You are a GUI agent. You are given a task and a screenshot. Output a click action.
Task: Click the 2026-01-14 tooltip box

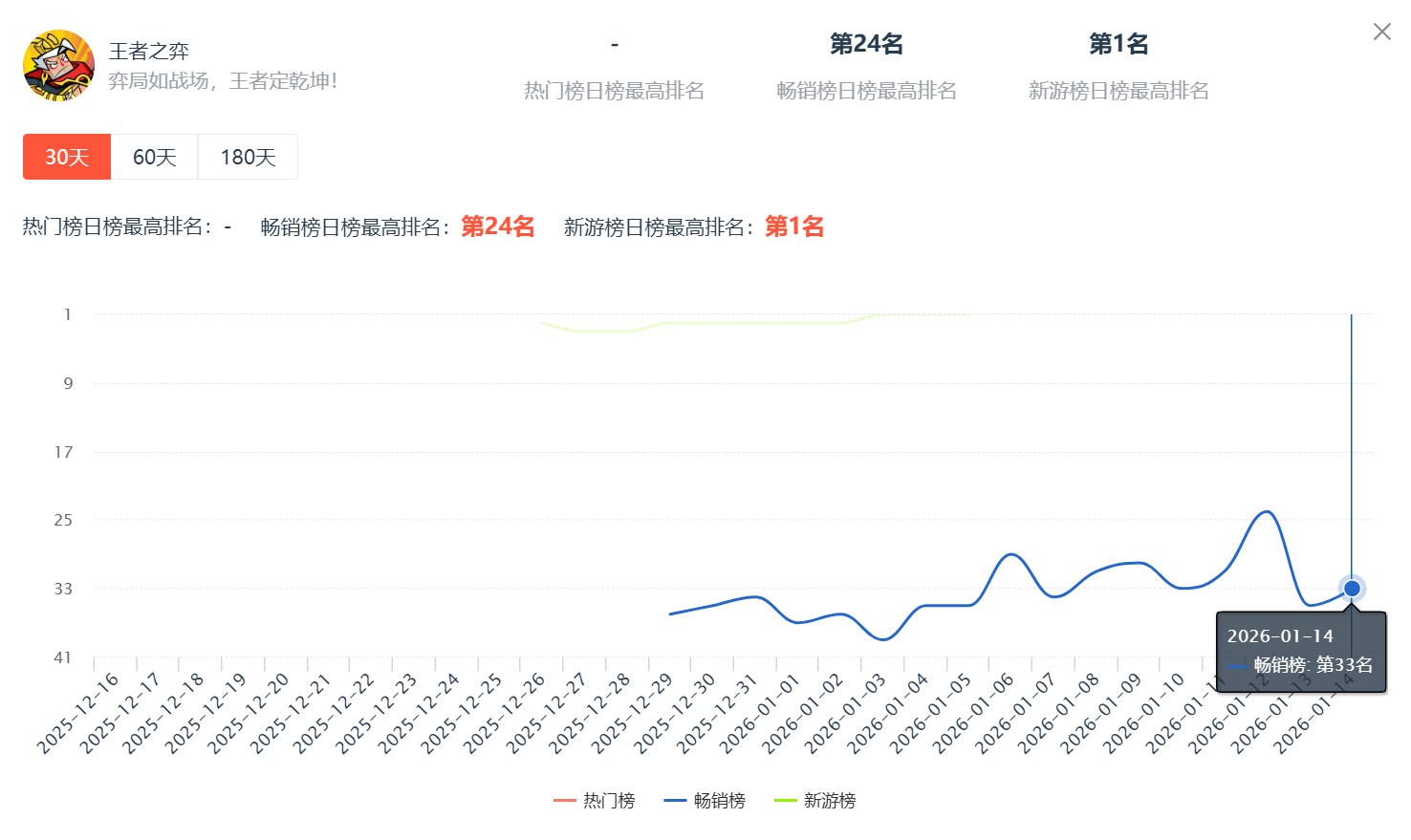[x=1300, y=652]
